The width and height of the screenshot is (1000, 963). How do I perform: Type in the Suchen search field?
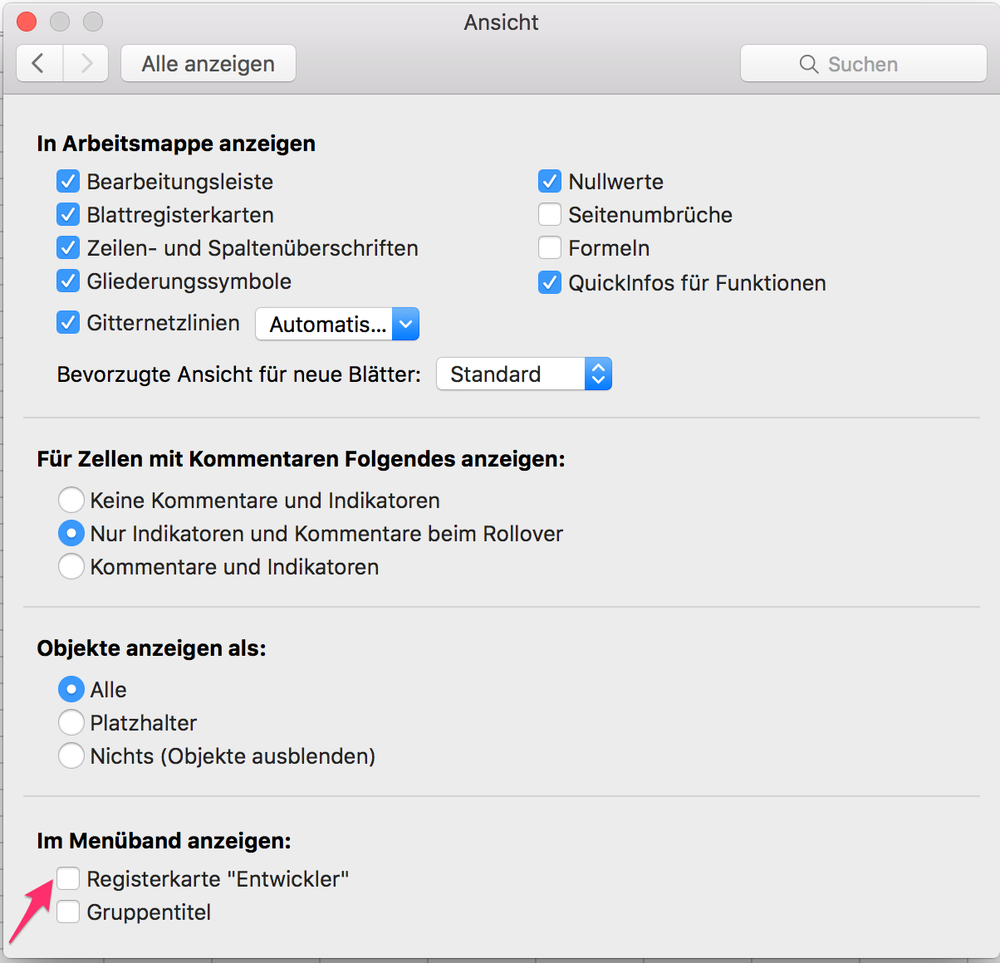click(880, 64)
